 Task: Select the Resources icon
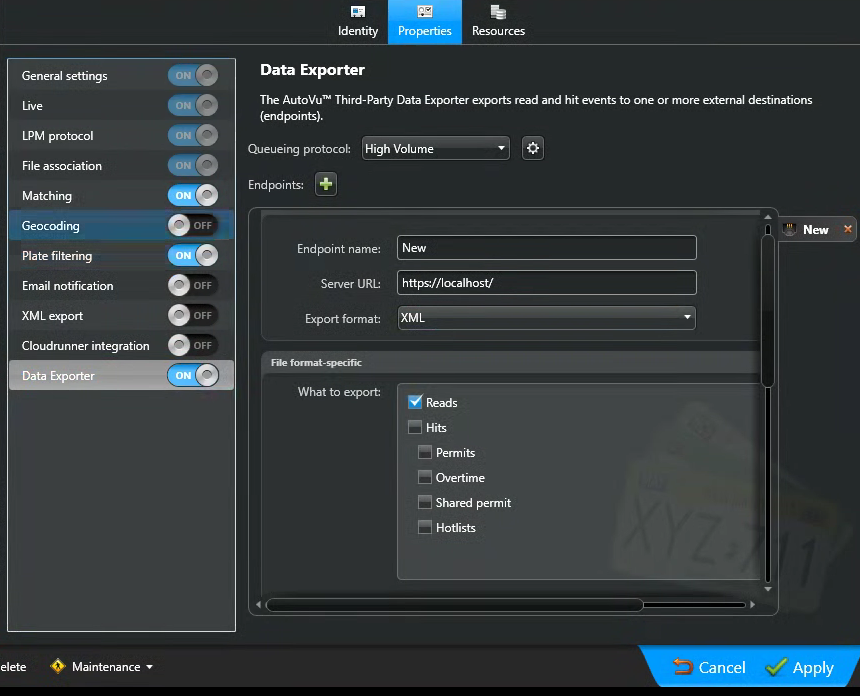tap(497, 14)
